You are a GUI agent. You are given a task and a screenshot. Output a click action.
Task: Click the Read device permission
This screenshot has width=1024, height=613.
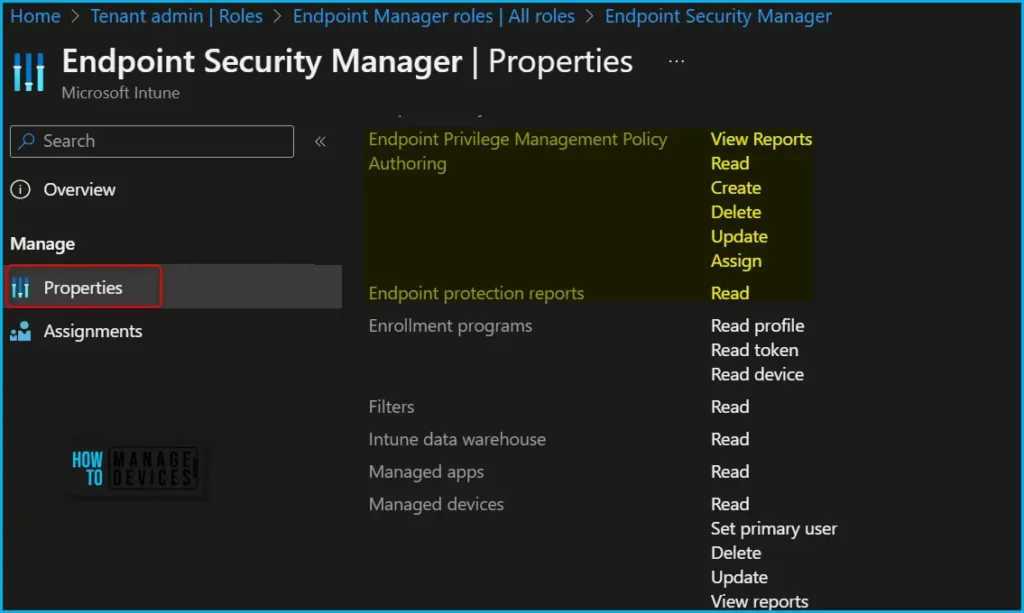(x=757, y=375)
